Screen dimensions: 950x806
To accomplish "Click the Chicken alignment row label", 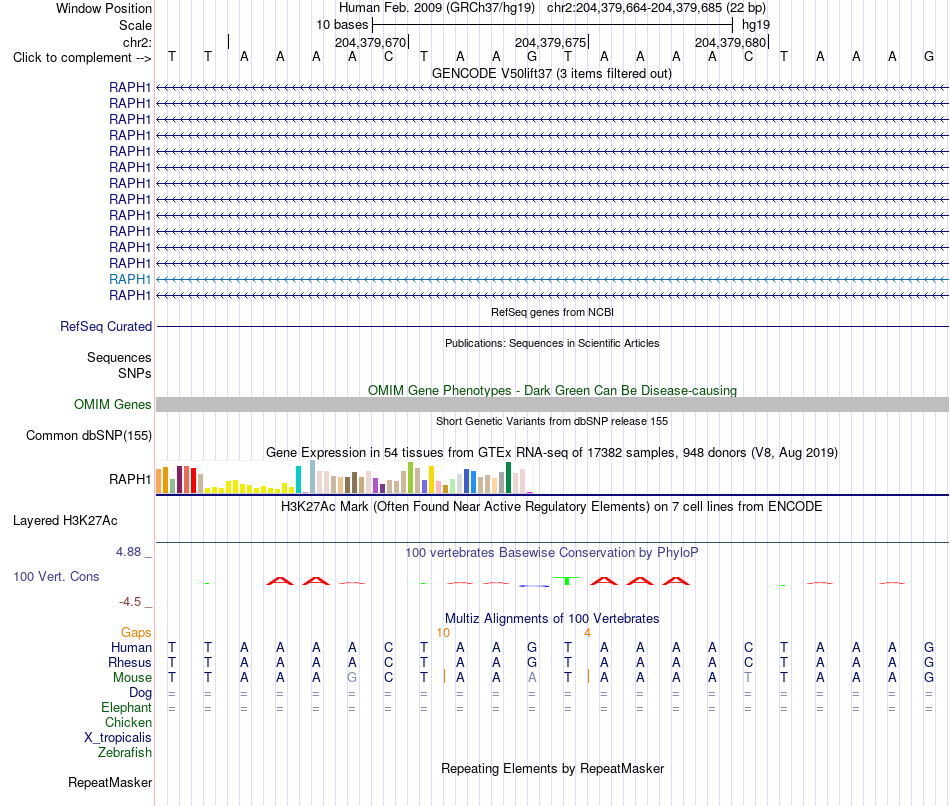I will pos(128,722).
